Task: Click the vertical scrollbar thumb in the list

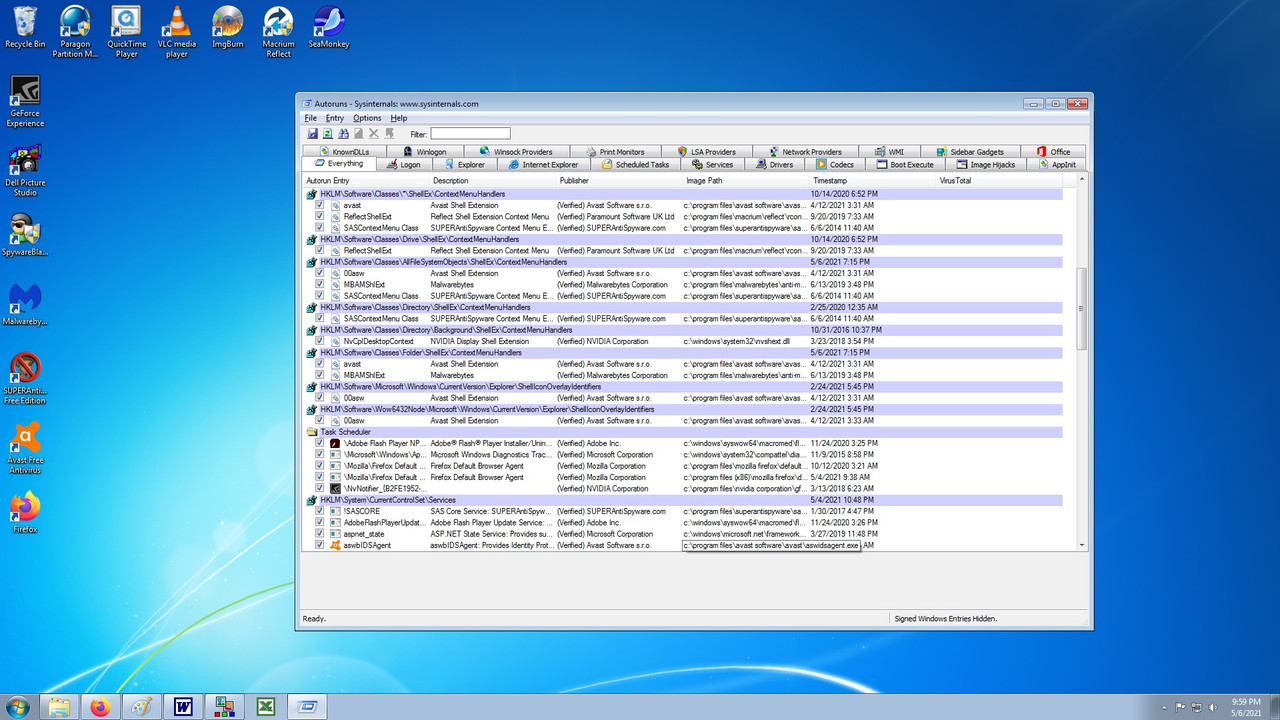Action: point(1081,309)
